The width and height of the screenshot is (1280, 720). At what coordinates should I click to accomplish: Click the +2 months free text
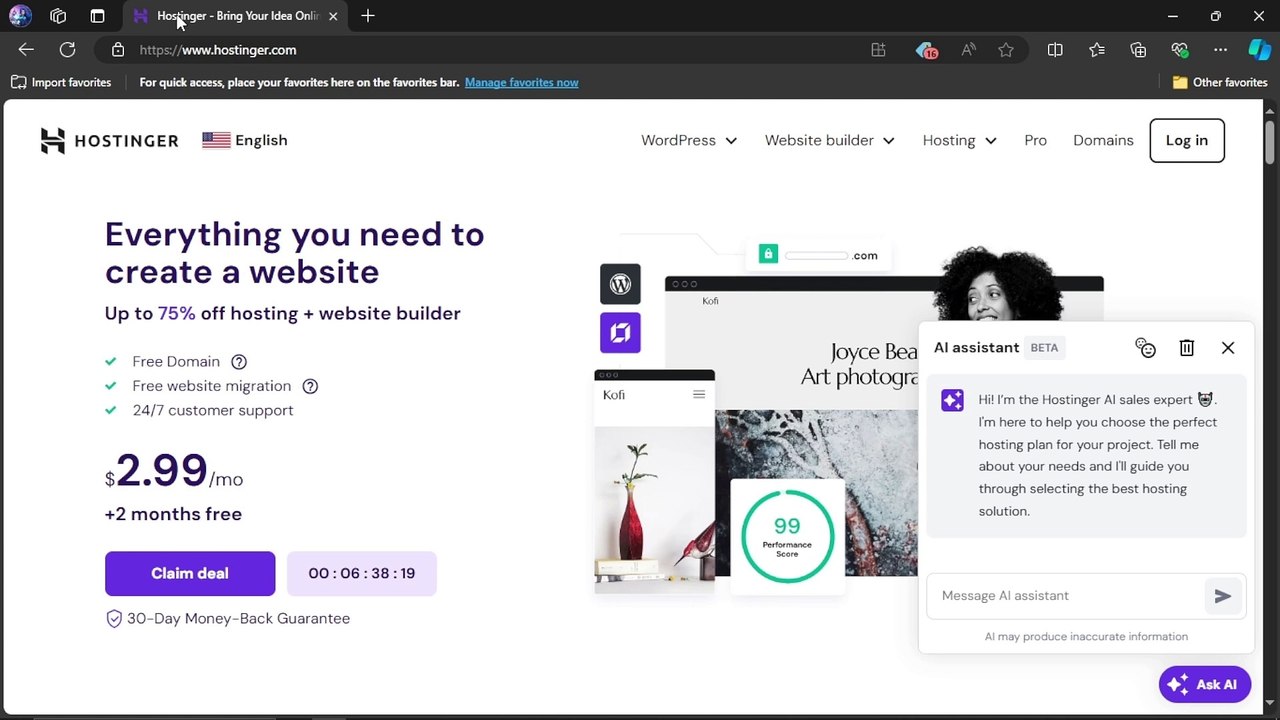(173, 514)
